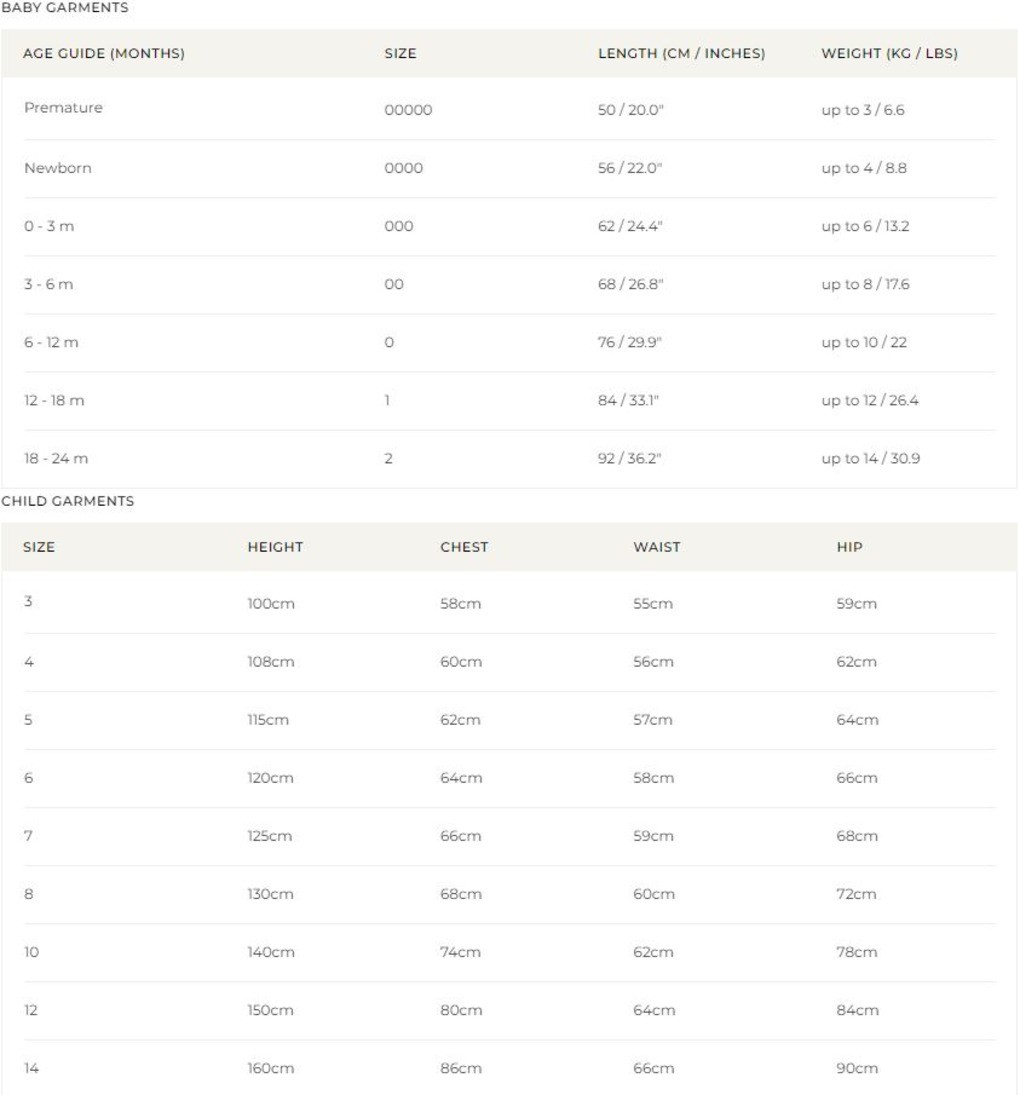The height and width of the screenshot is (1095, 1020).
Task: Click the Length (CM / Inches) column header
Action: 681,54
